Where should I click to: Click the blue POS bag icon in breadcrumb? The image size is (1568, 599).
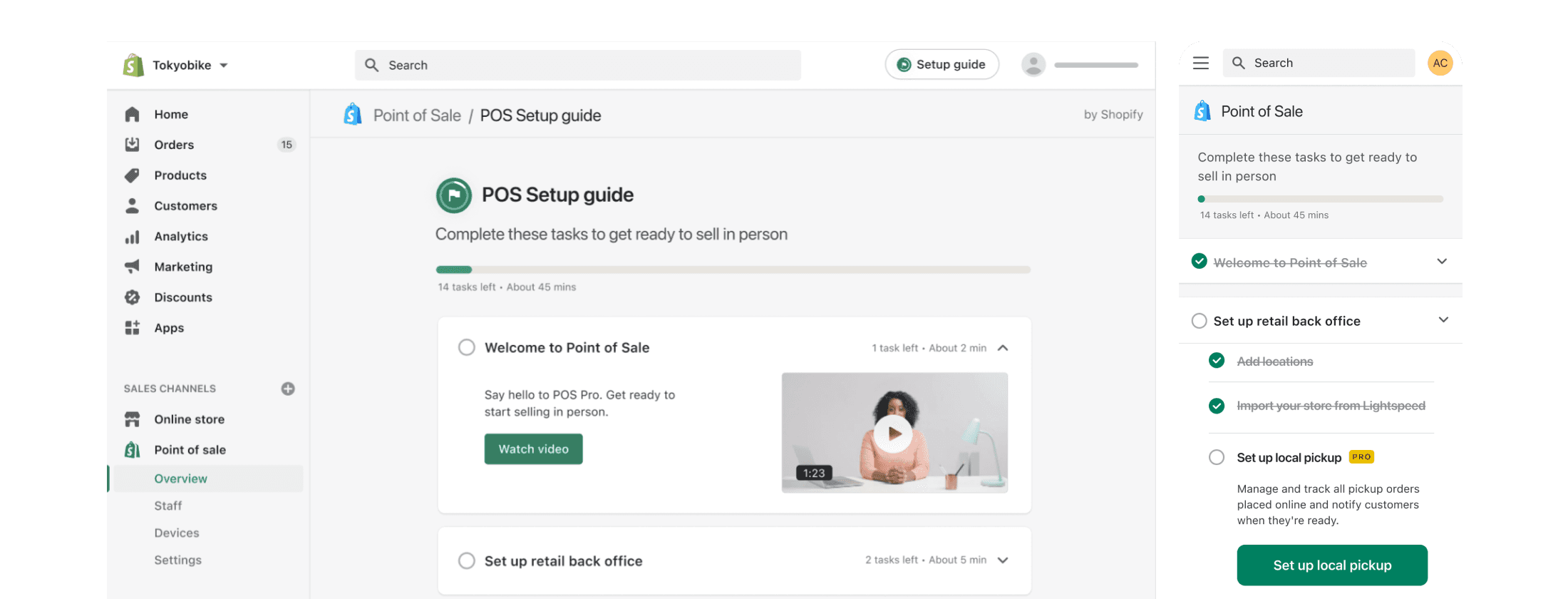353,114
